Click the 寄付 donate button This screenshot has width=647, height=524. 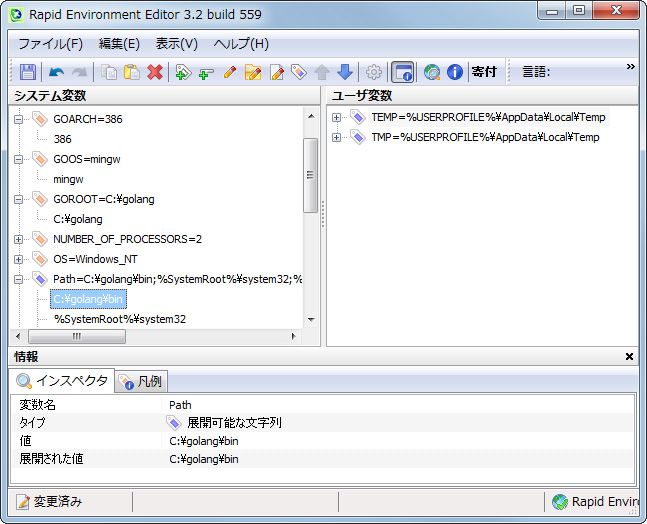point(484,72)
